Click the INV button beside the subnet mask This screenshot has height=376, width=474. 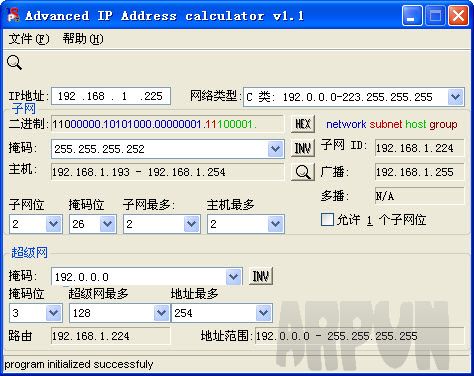pos(303,148)
